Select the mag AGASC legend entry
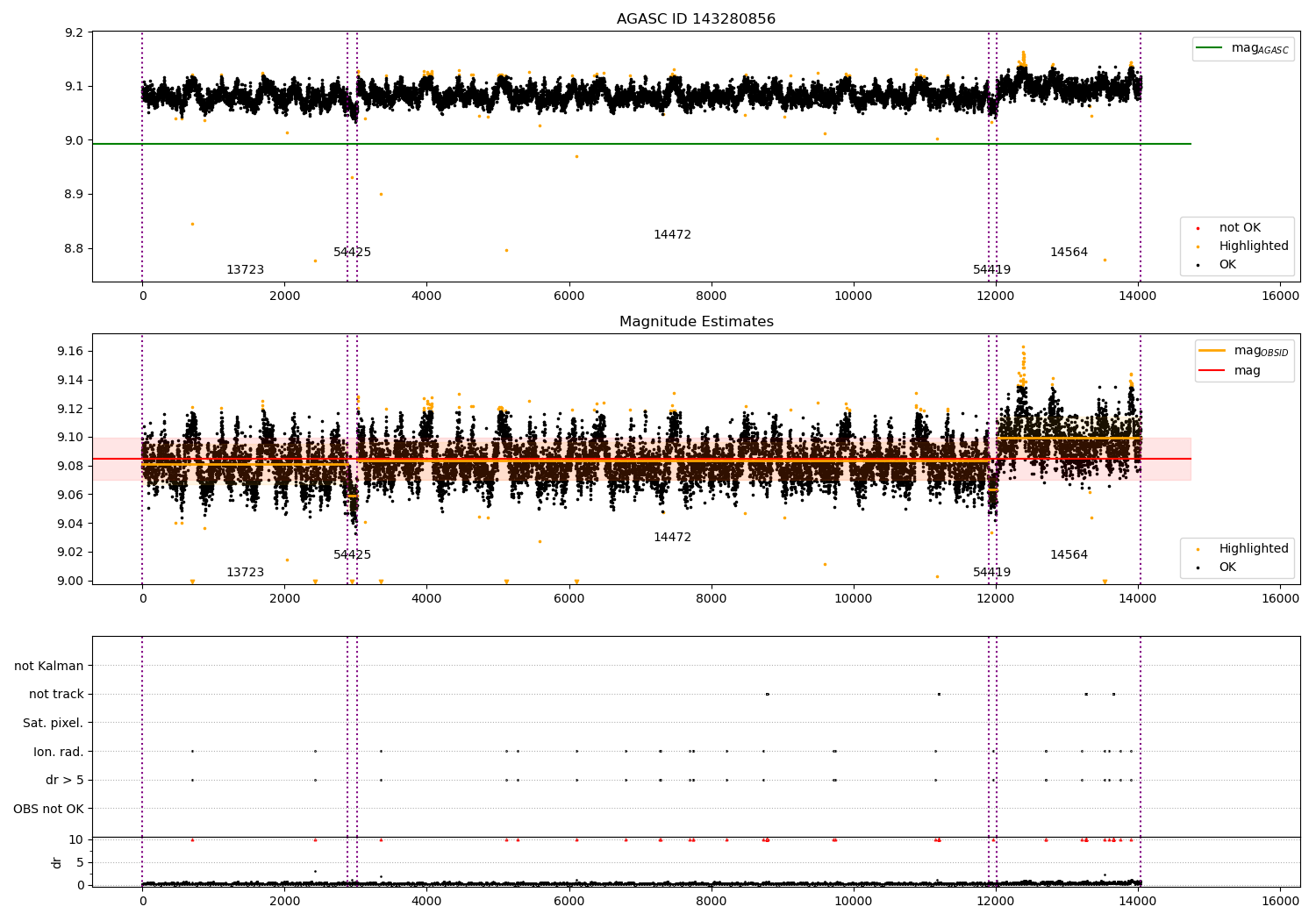The height and width of the screenshot is (921, 1316). (1241, 48)
